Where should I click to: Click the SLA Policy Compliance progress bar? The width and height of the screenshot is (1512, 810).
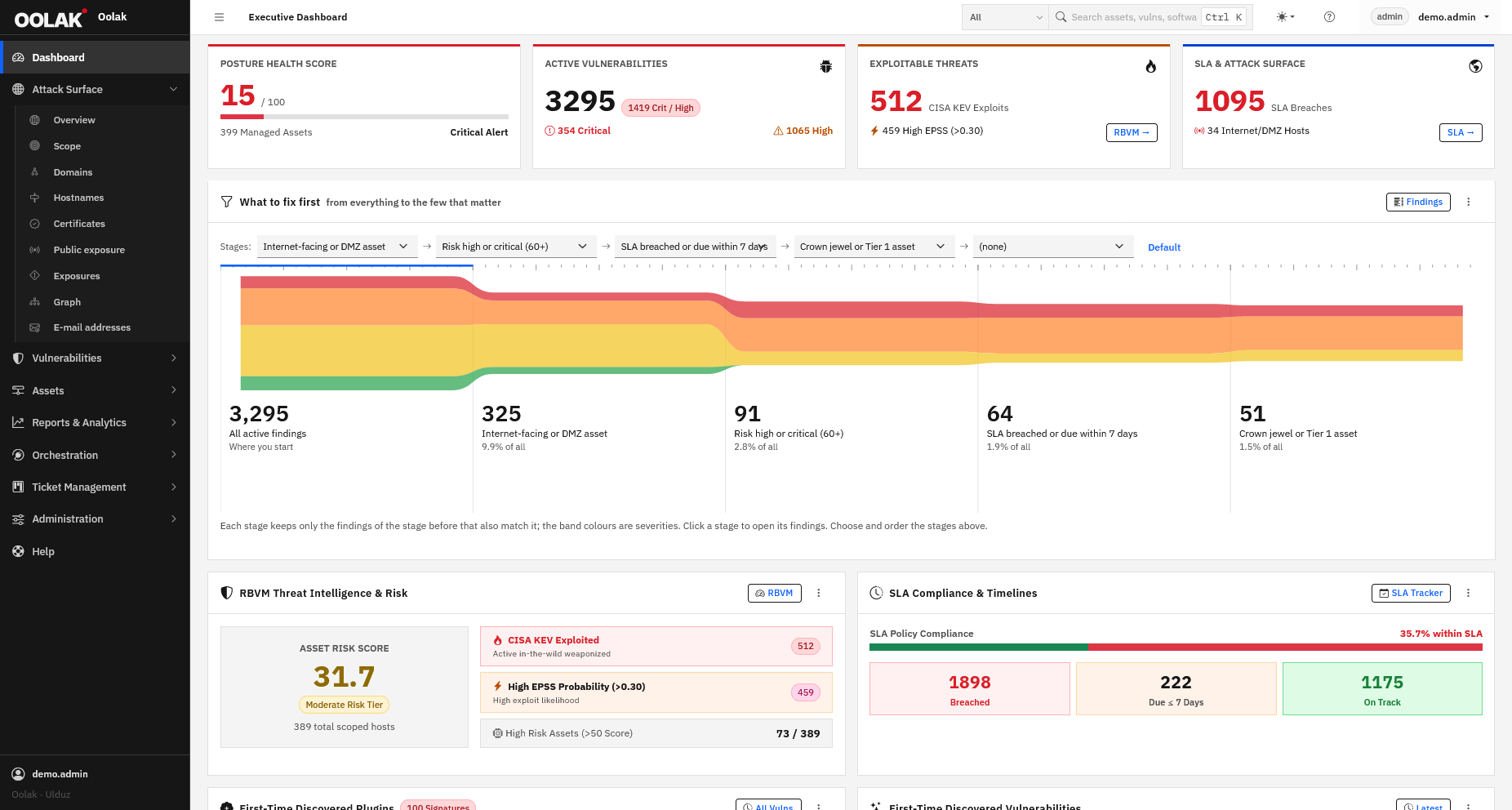pyautogui.click(x=1176, y=648)
